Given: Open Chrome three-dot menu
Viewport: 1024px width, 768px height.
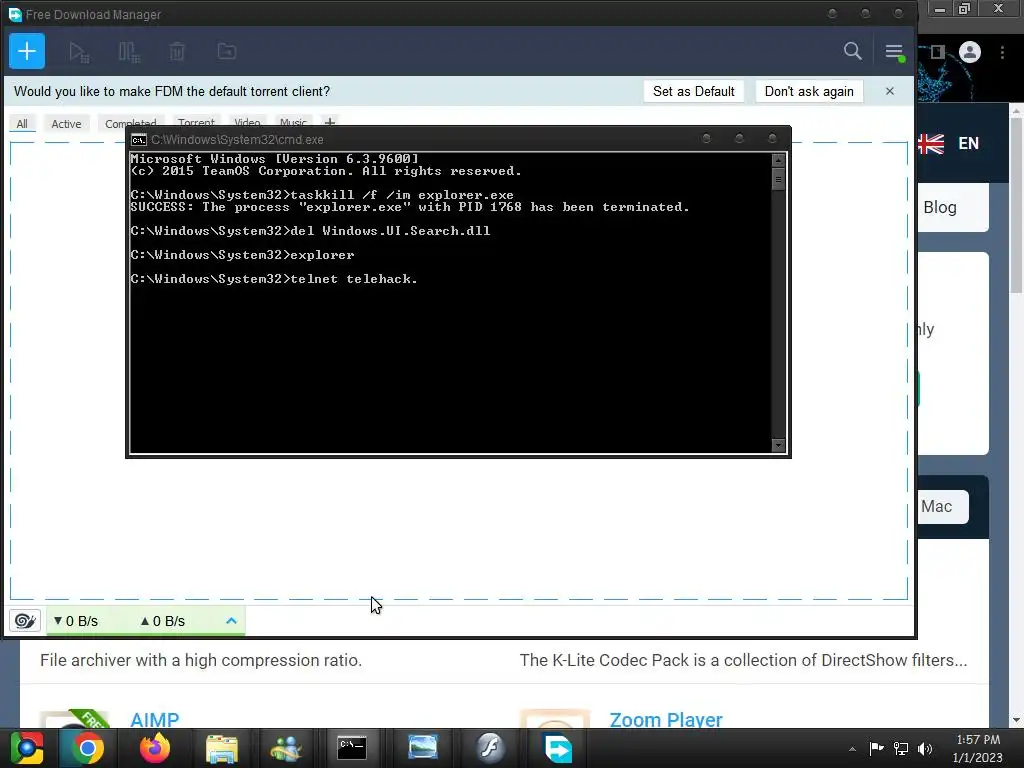Looking at the screenshot, I should tap(1002, 52).
